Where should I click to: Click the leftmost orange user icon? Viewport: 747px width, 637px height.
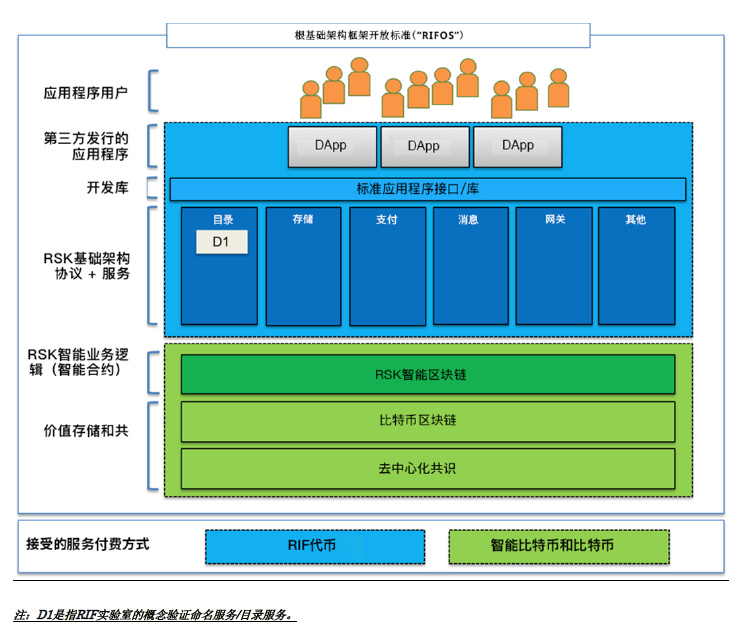pos(311,100)
